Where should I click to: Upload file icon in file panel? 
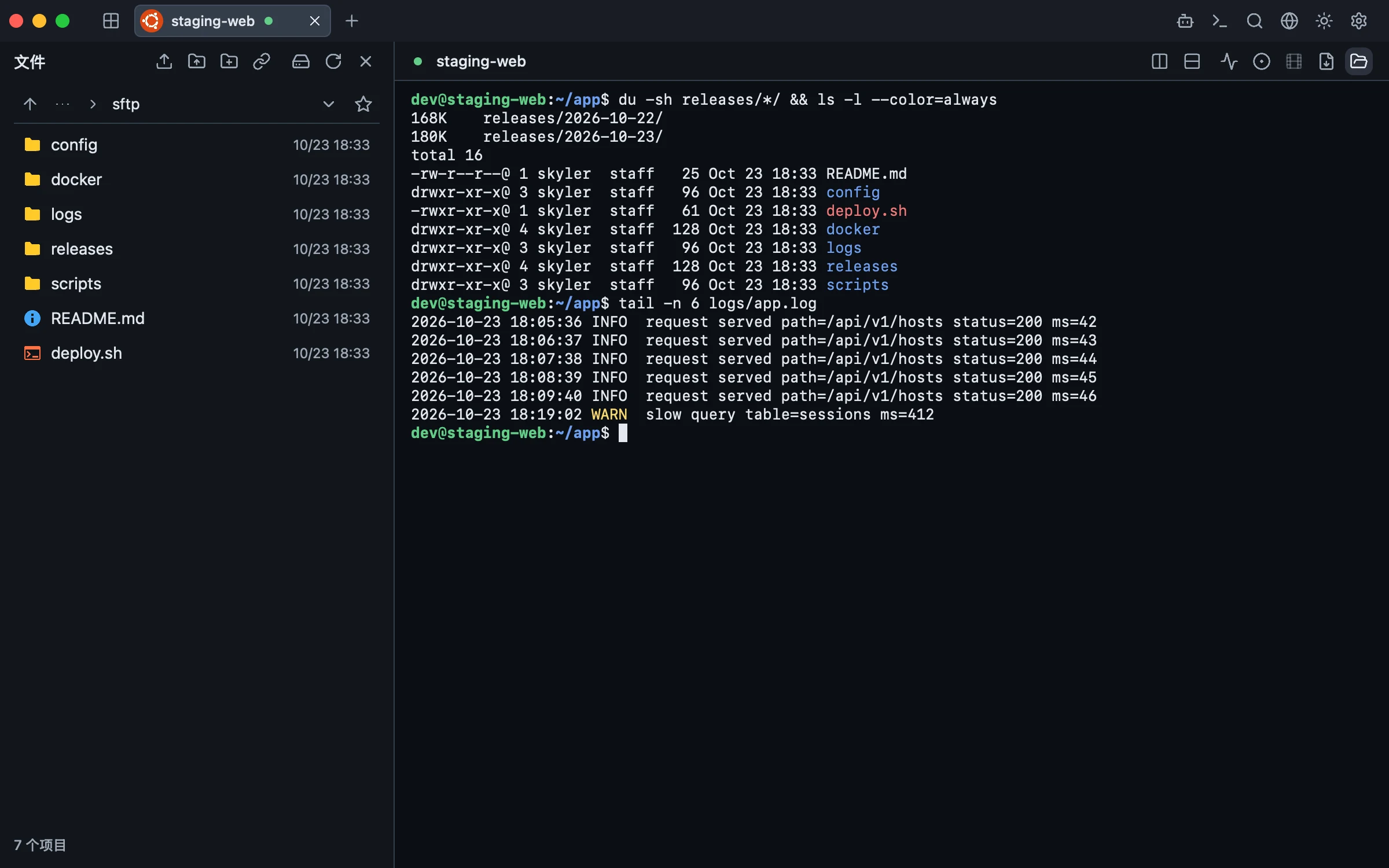coord(164,61)
